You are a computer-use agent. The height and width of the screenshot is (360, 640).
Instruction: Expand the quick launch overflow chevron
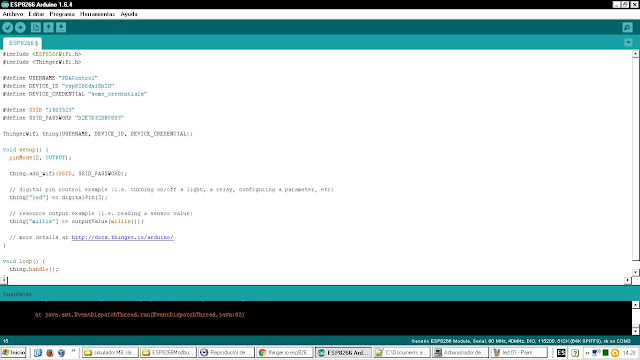73,351
